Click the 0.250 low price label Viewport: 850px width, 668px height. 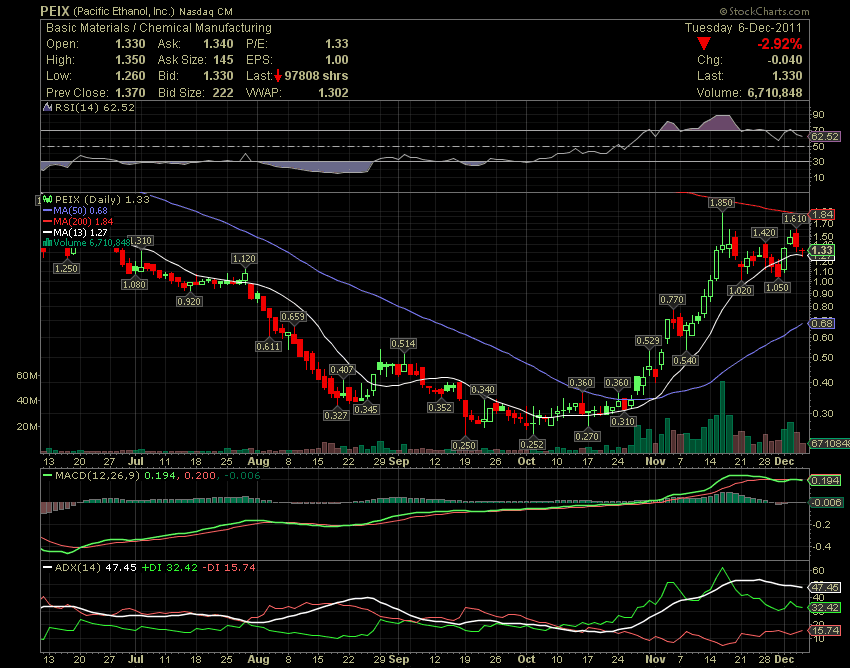coord(465,445)
